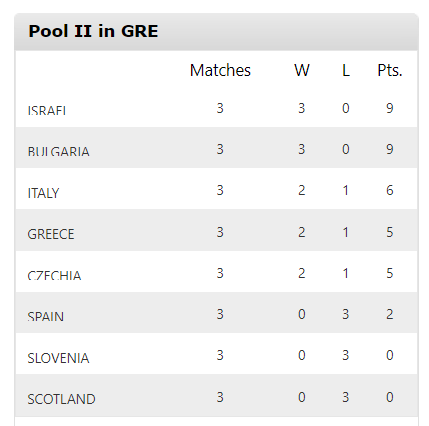Click Slovenia's 0 points value
This screenshot has height=426, width=429.
point(390,355)
